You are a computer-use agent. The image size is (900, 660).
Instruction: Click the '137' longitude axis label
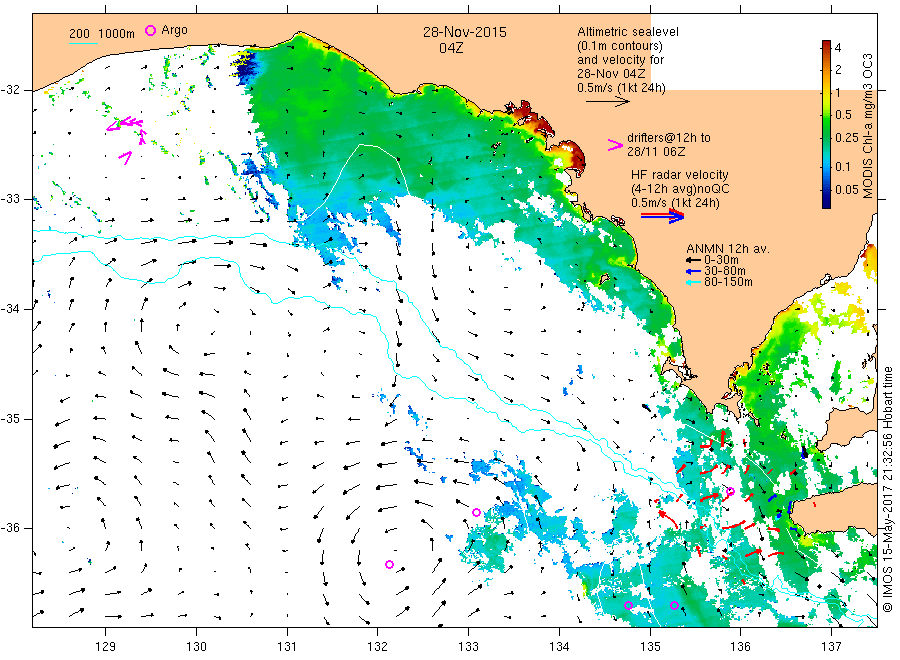tap(831, 647)
